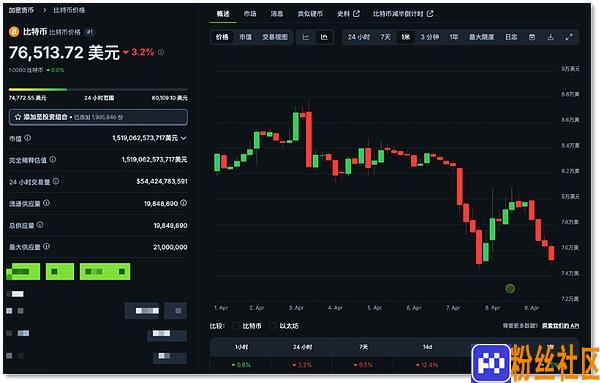Download chart data via download icon

[x=550, y=37]
